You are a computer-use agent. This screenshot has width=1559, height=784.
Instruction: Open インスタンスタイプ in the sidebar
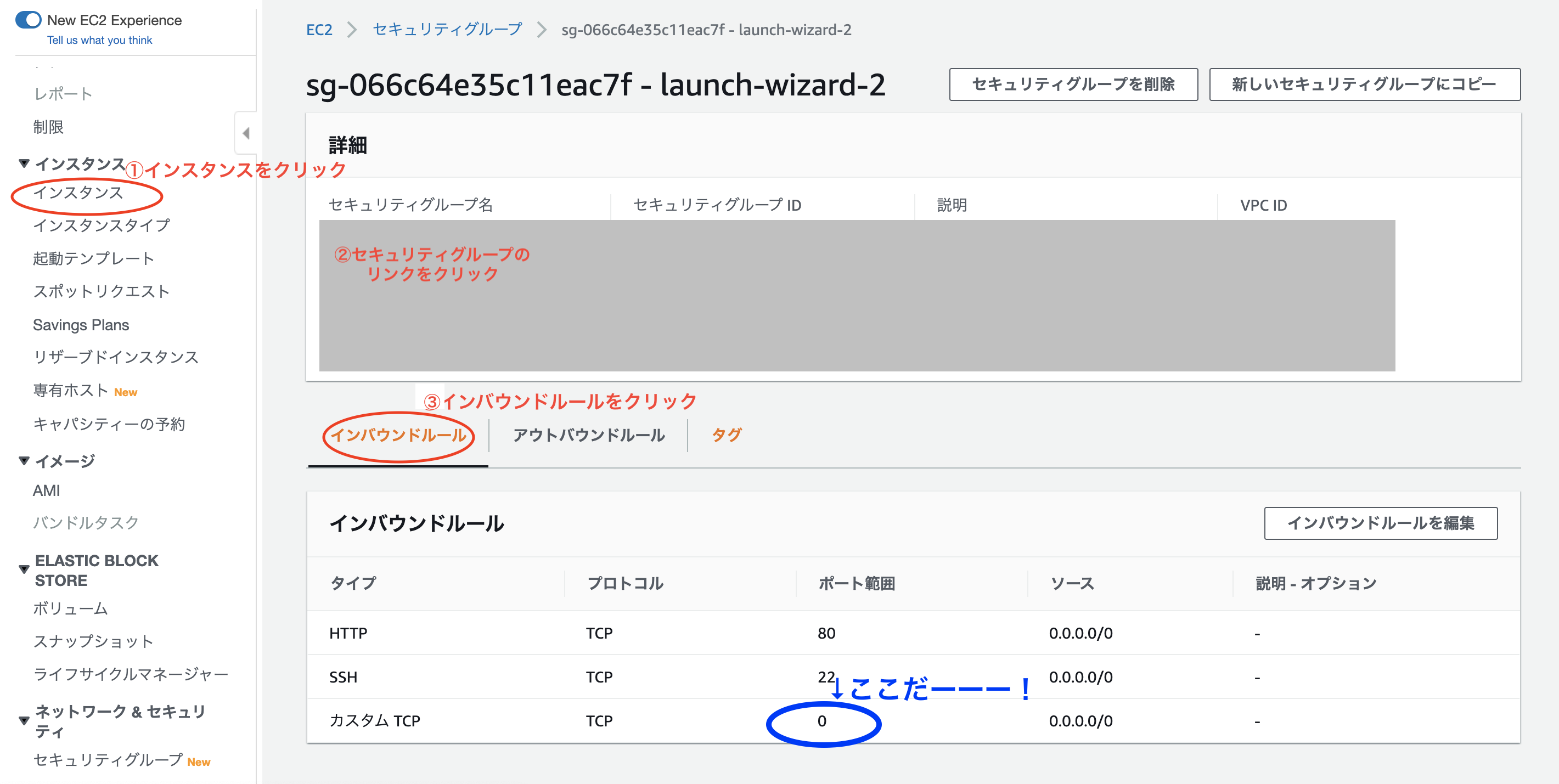[x=102, y=225]
